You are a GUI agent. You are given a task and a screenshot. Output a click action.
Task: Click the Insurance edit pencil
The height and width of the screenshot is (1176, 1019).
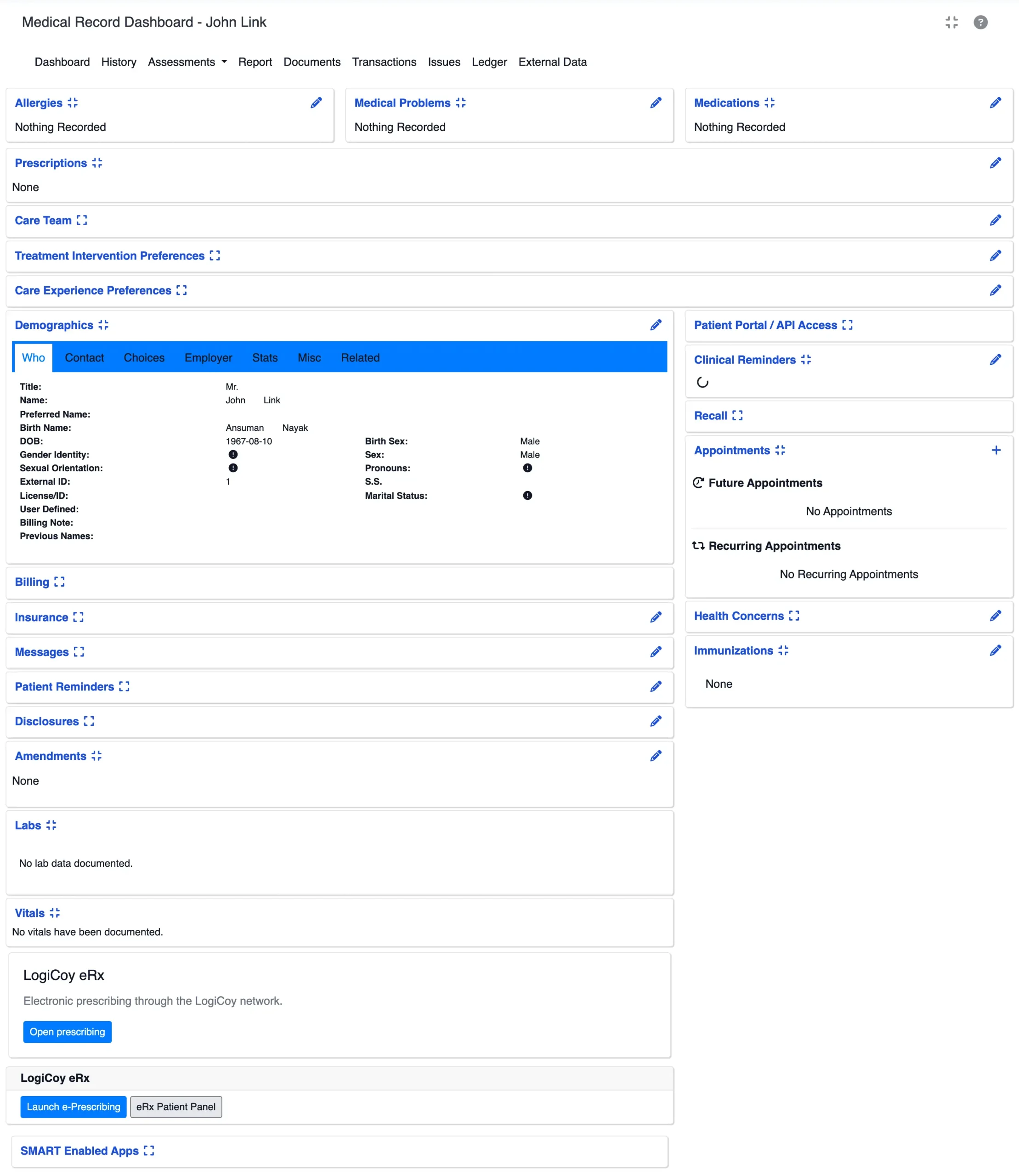pos(656,617)
